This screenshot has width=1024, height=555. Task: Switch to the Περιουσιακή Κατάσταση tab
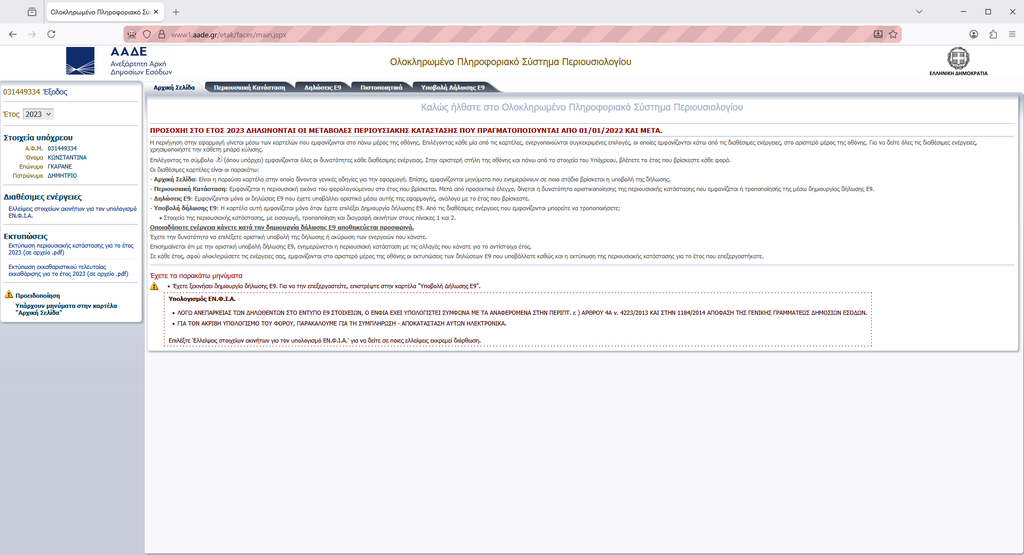(x=249, y=88)
